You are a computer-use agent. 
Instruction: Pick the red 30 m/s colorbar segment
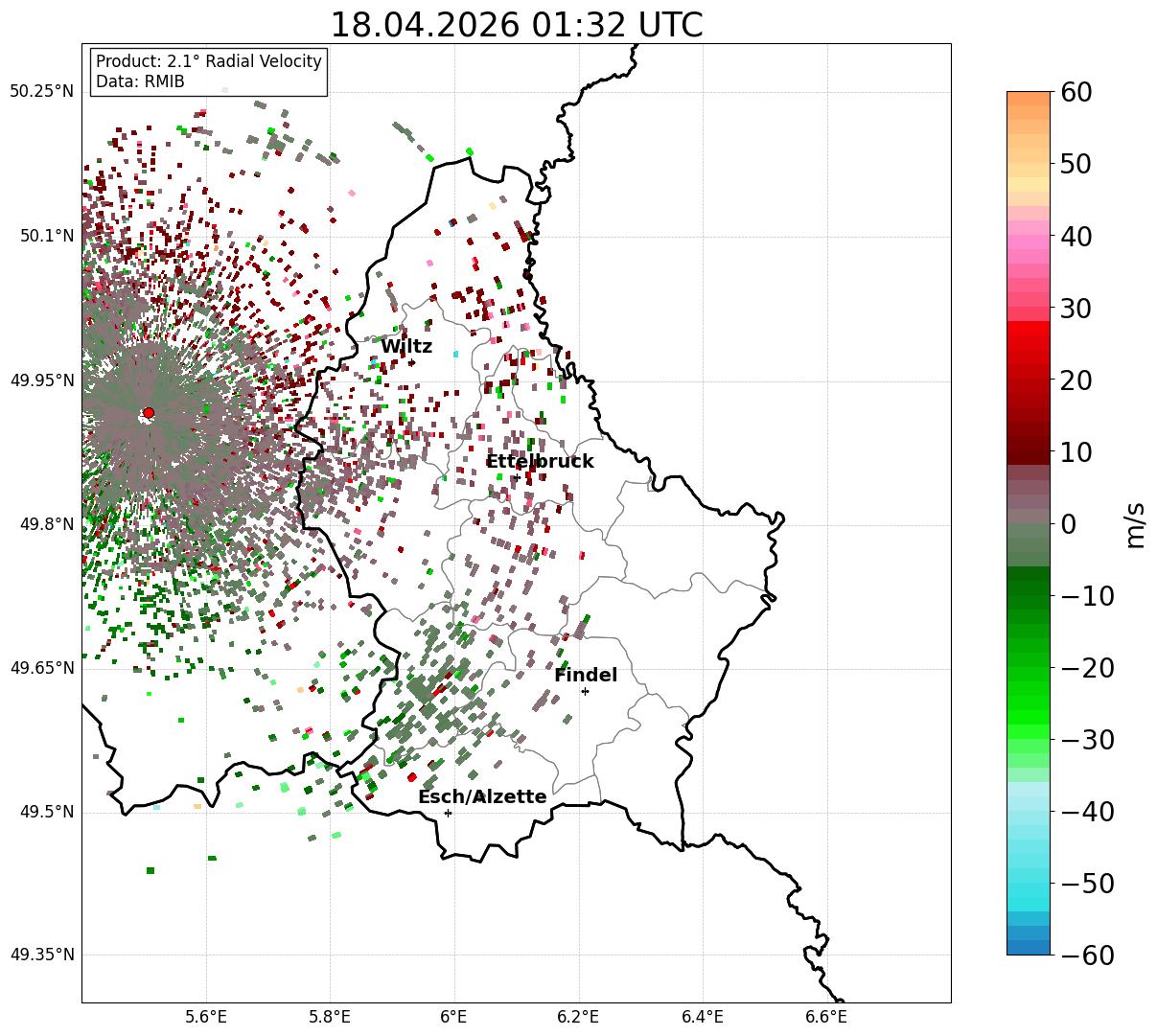pos(1029,314)
